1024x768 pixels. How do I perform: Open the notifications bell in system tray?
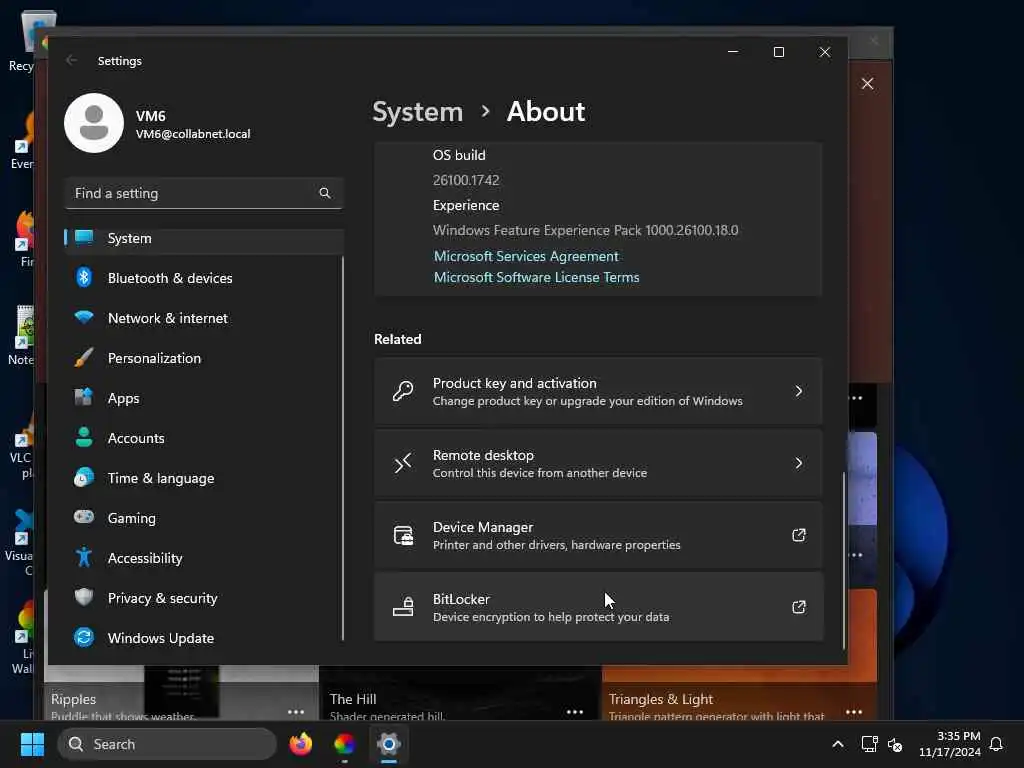996,744
